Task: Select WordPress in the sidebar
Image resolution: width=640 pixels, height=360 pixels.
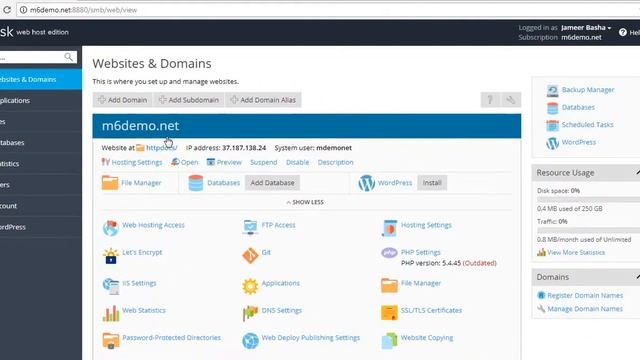Action: [x=41, y=227]
